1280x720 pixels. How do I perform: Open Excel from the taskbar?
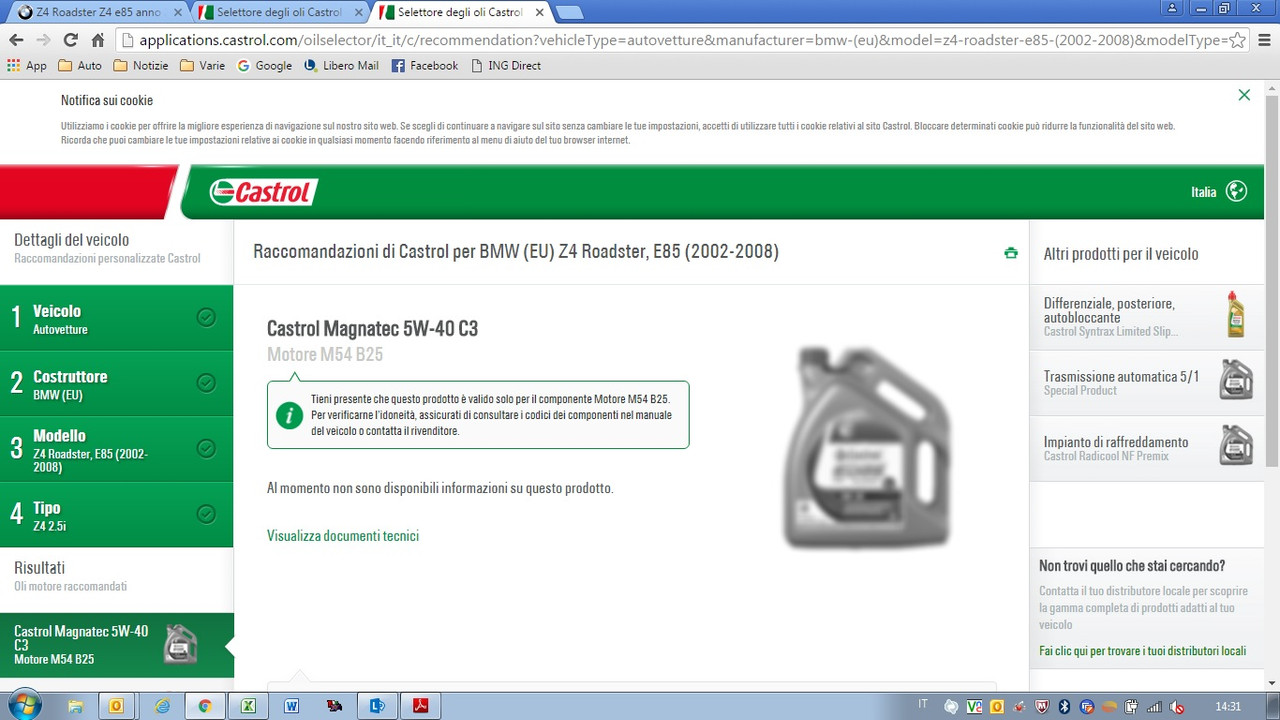(248, 706)
